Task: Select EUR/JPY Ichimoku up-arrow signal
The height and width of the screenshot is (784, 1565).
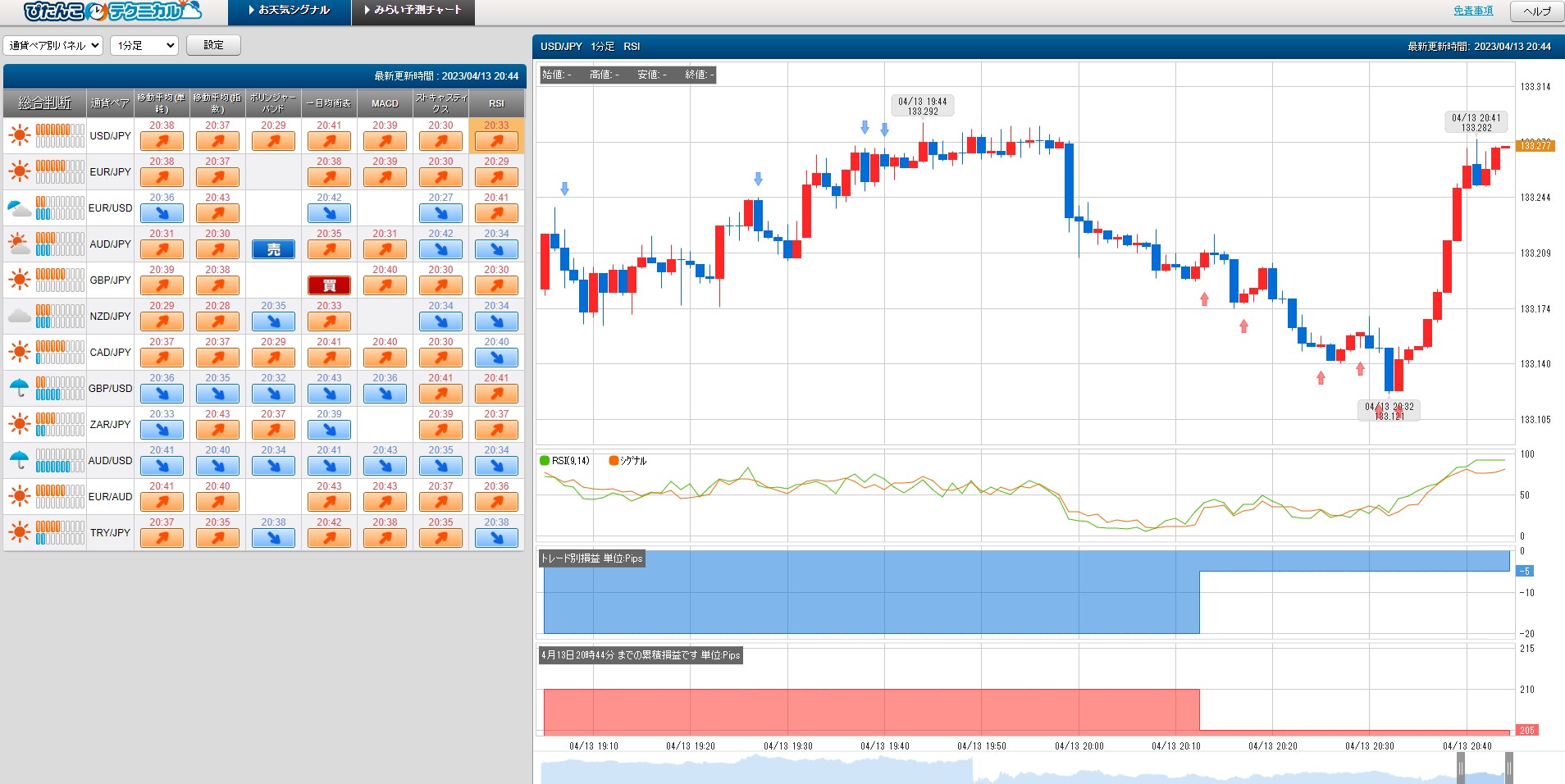Action: tap(329, 177)
